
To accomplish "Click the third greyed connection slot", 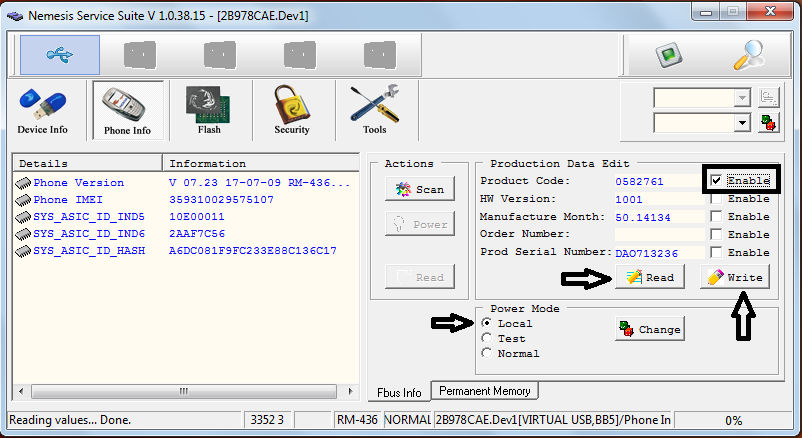I will tap(220, 55).
